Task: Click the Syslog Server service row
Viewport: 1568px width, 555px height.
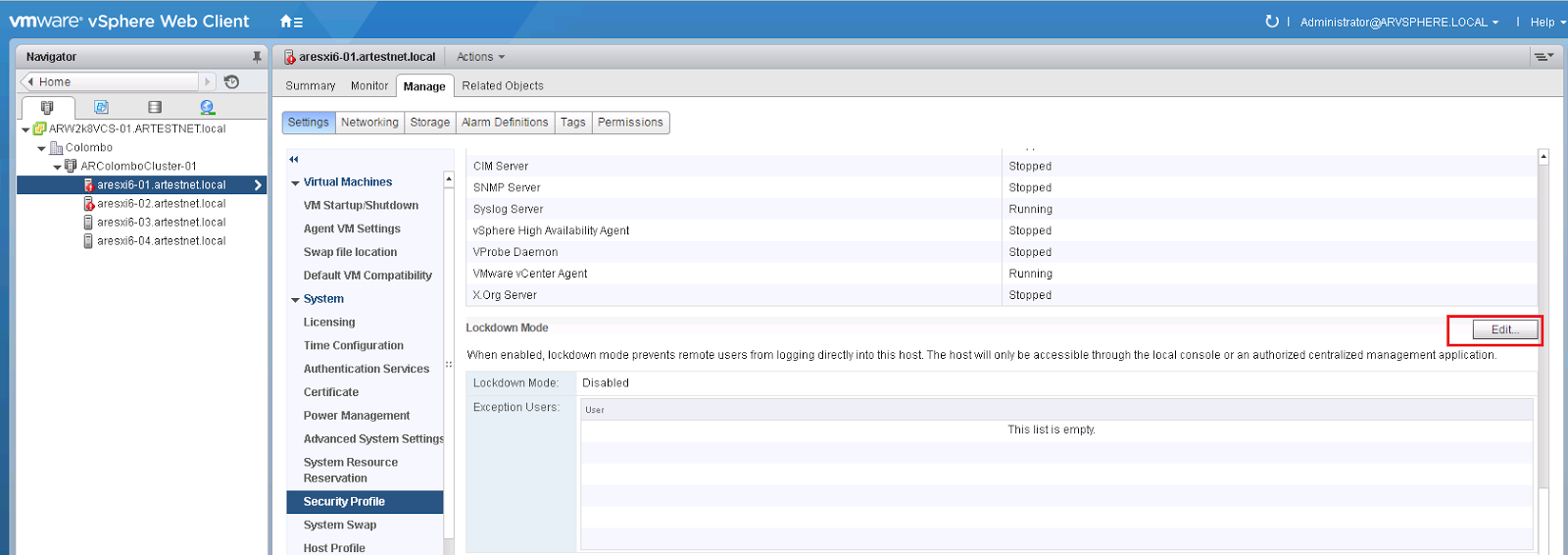Action: pyautogui.click(x=1002, y=209)
